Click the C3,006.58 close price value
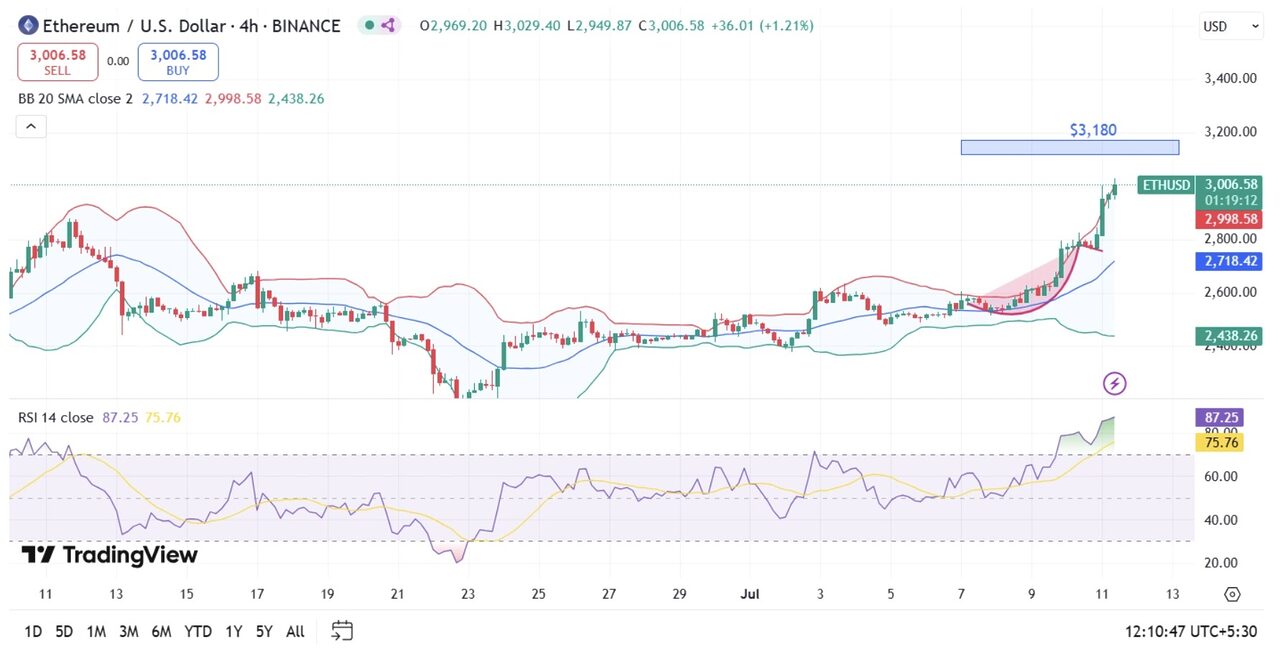Screen dimensions: 1280x659 coord(671,26)
